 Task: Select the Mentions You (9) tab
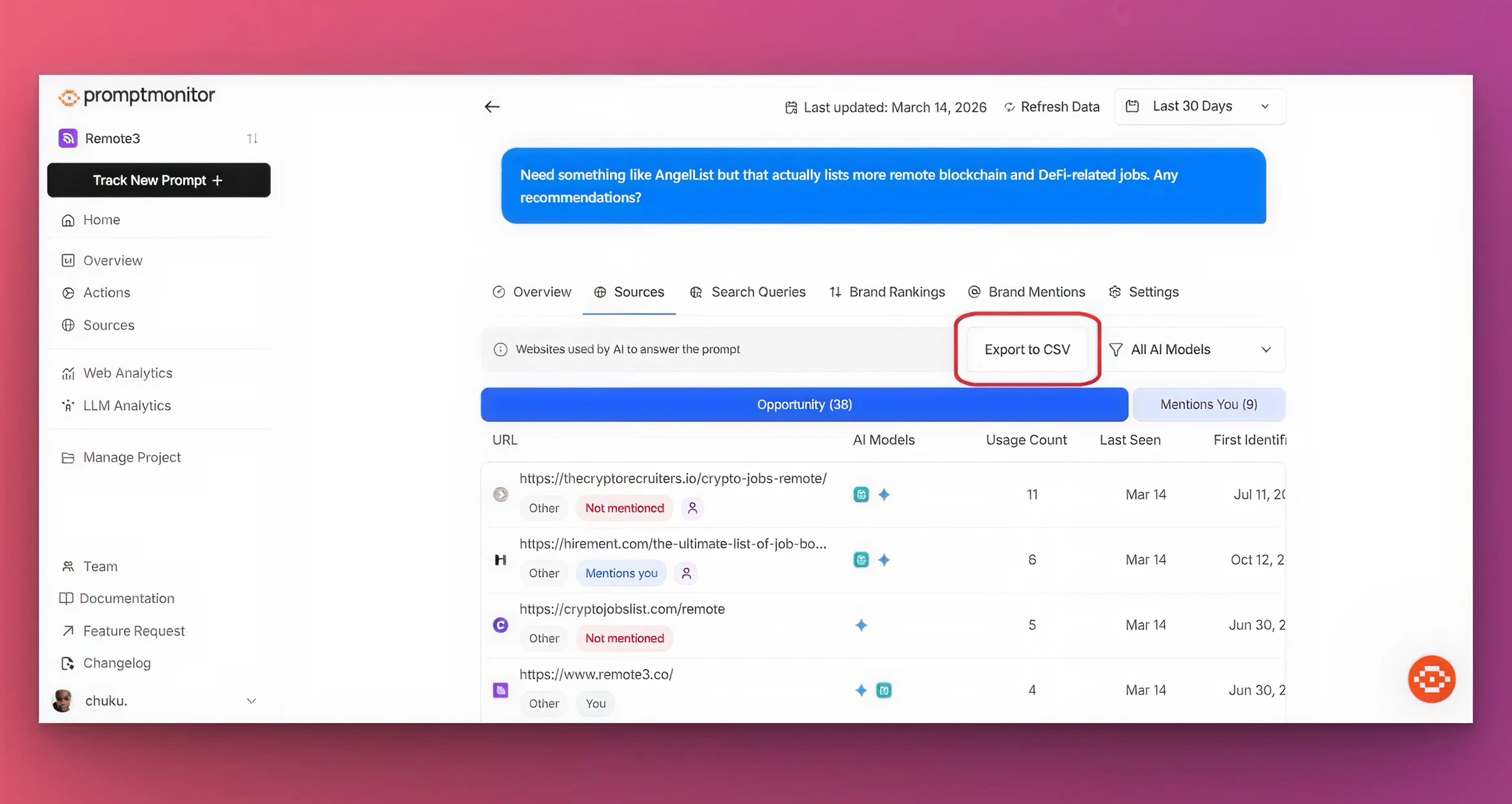coord(1209,404)
